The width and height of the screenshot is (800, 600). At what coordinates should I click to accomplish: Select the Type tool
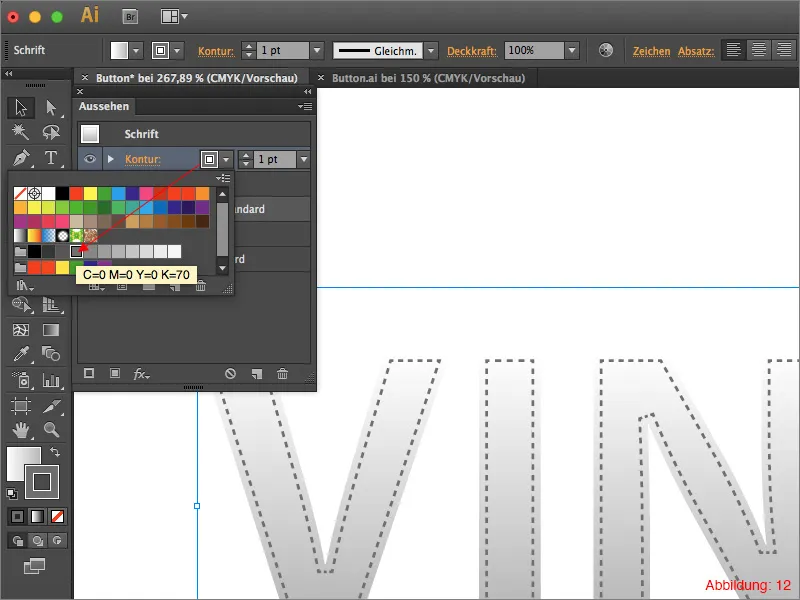[x=51, y=158]
